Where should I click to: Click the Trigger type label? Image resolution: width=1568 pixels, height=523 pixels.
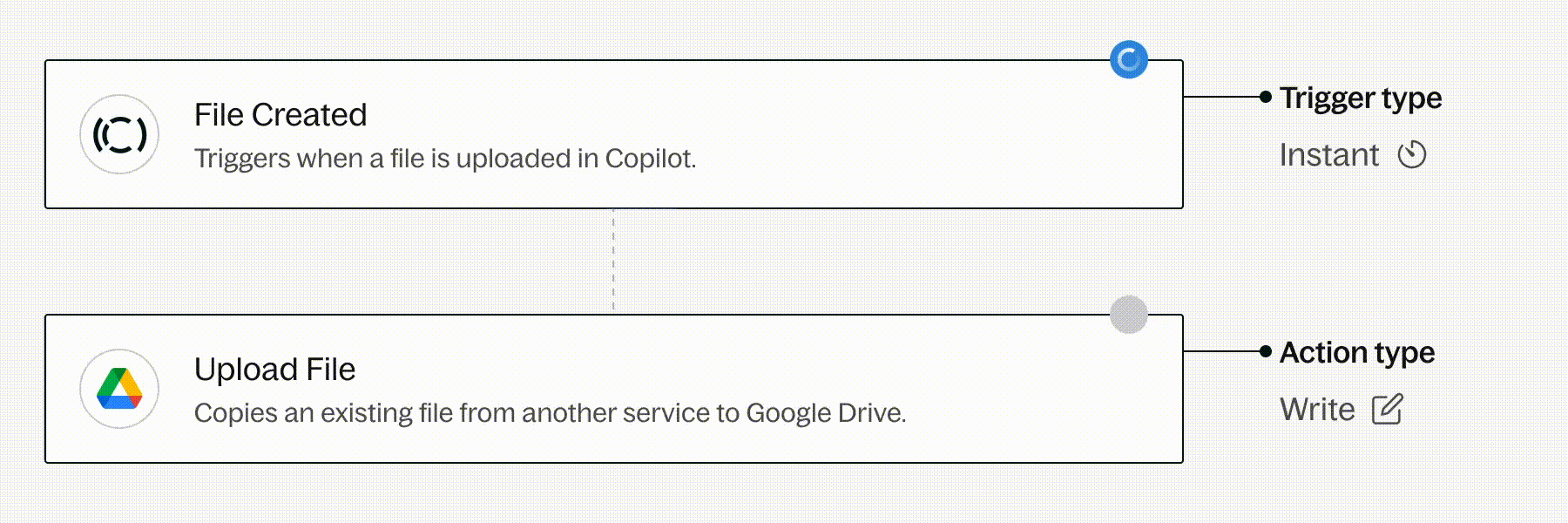(x=1361, y=98)
